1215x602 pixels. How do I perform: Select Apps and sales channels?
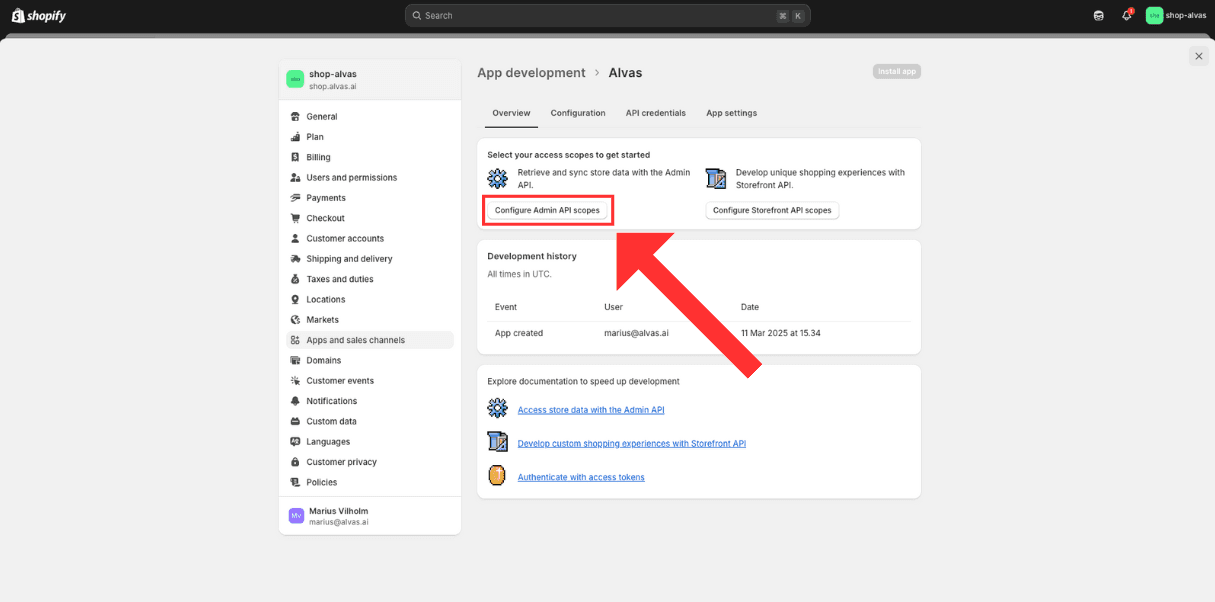pyautogui.click(x=369, y=340)
